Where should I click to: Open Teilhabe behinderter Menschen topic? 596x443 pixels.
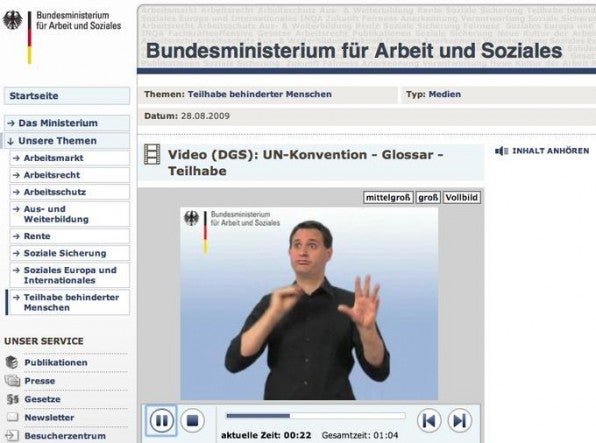click(69, 303)
